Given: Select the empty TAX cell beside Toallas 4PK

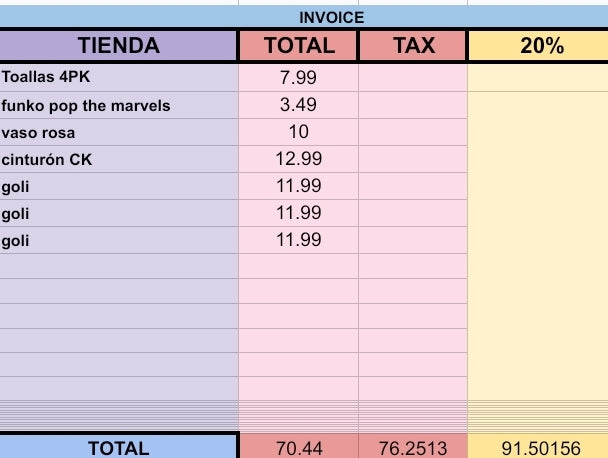Looking at the screenshot, I should [412, 78].
